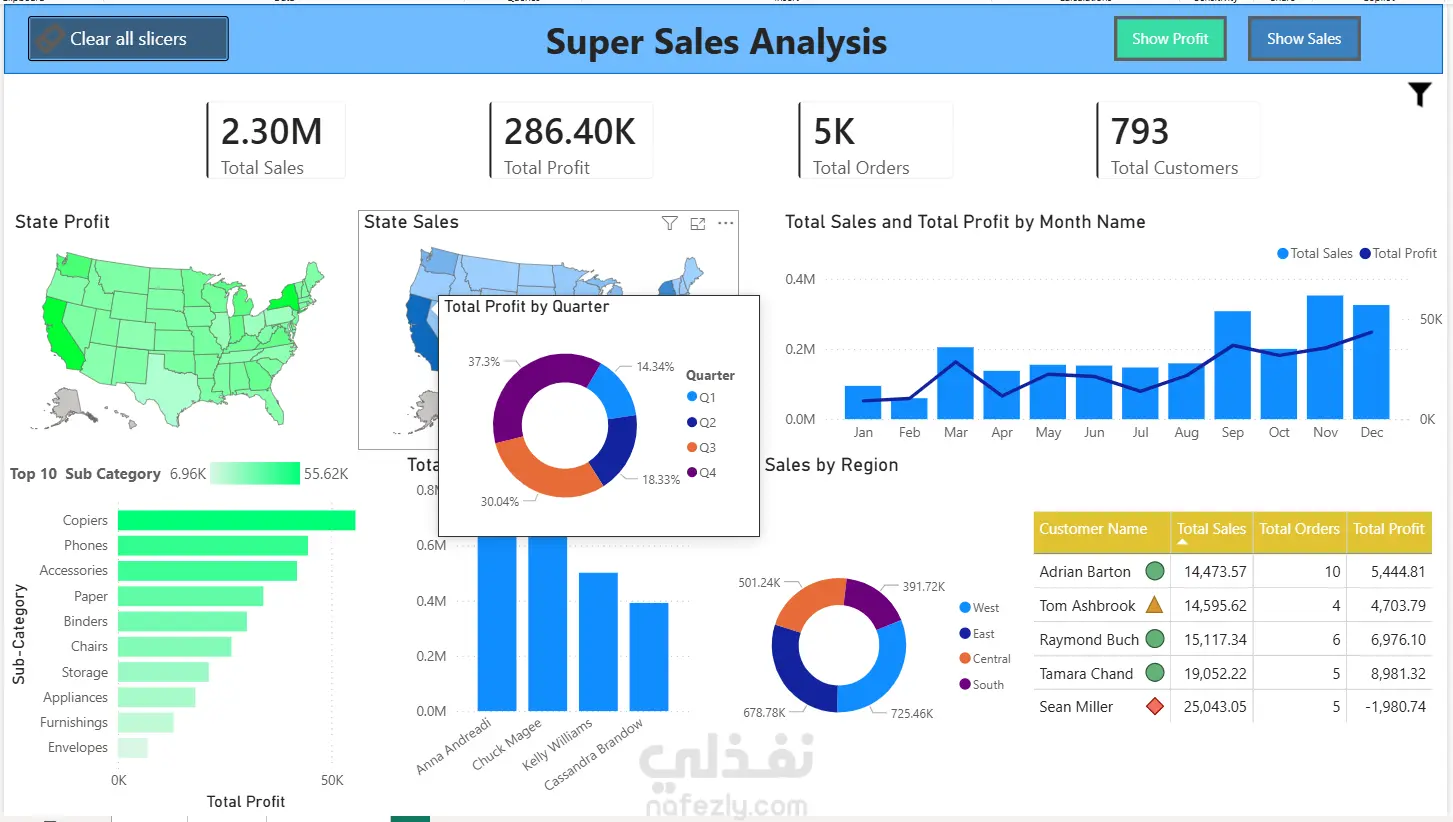The width and height of the screenshot is (1453, 822).
Task: Click the black filter funnel icon at top right
Action: [1420, 95]
